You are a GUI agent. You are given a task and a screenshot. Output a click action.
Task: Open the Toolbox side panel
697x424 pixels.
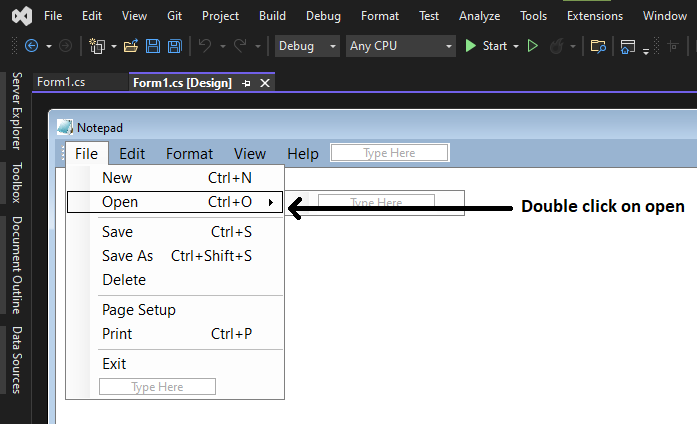pyautogui.click(x=16, y=183)
